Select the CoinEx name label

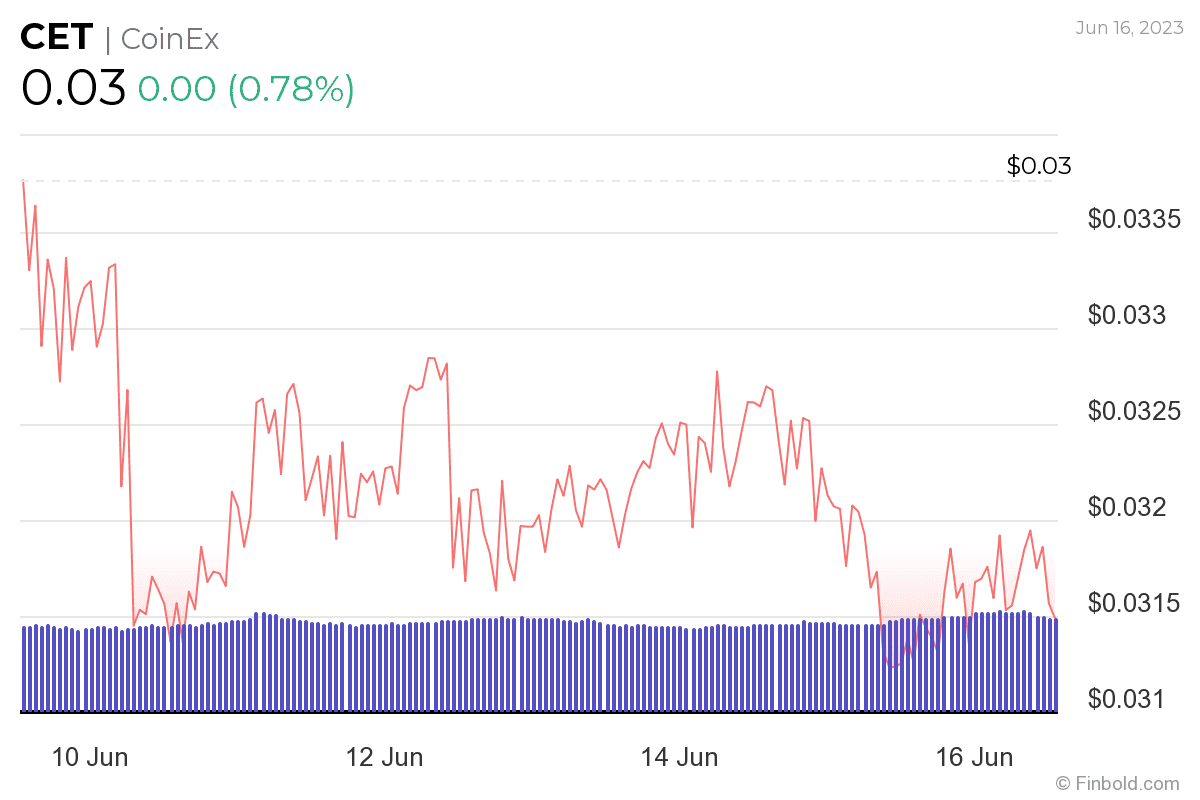pyautogui.click(x=169, y=39)
